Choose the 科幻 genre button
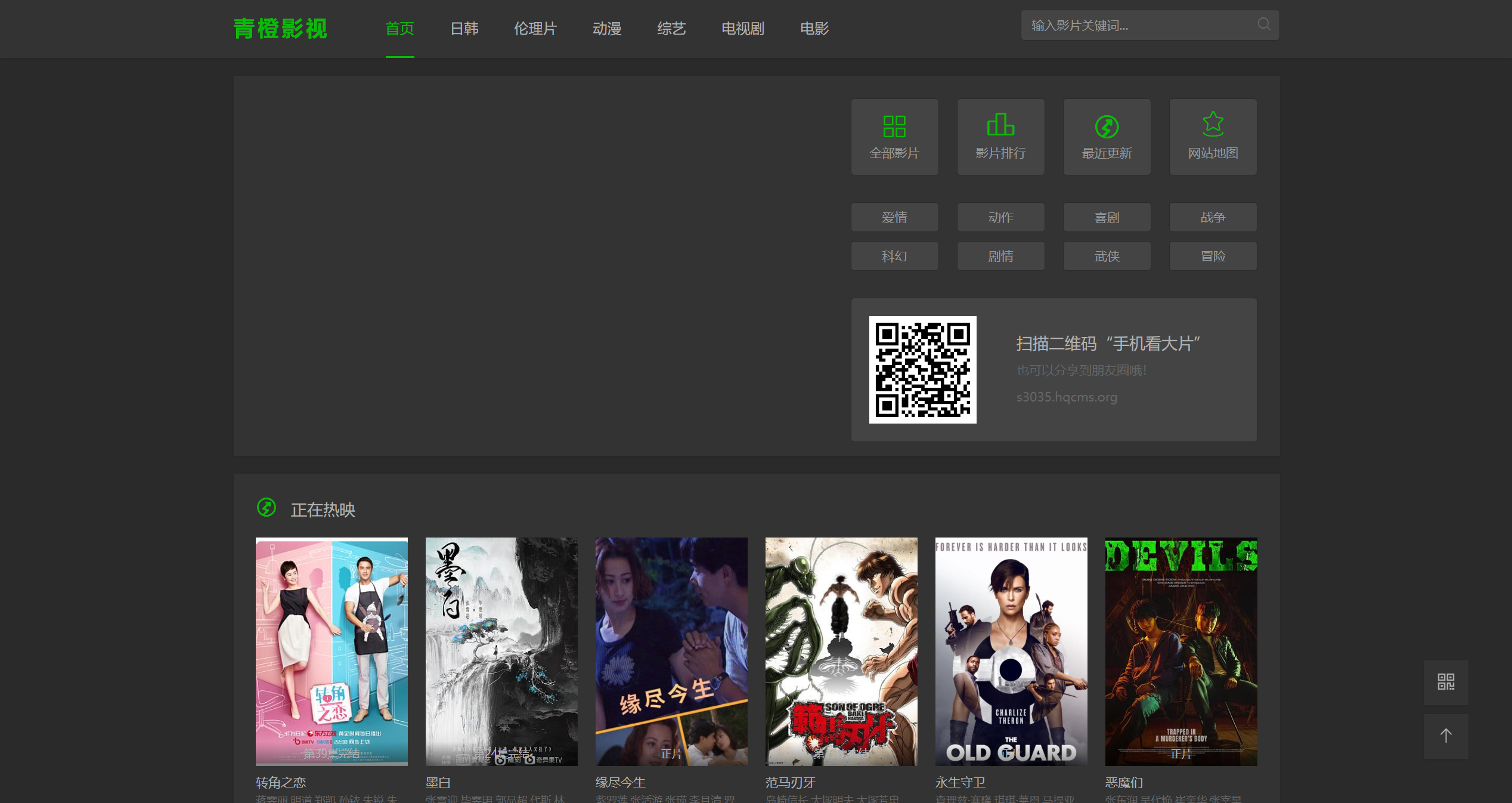This screenshot has height=803, width=1512. [x=894, y=256]
